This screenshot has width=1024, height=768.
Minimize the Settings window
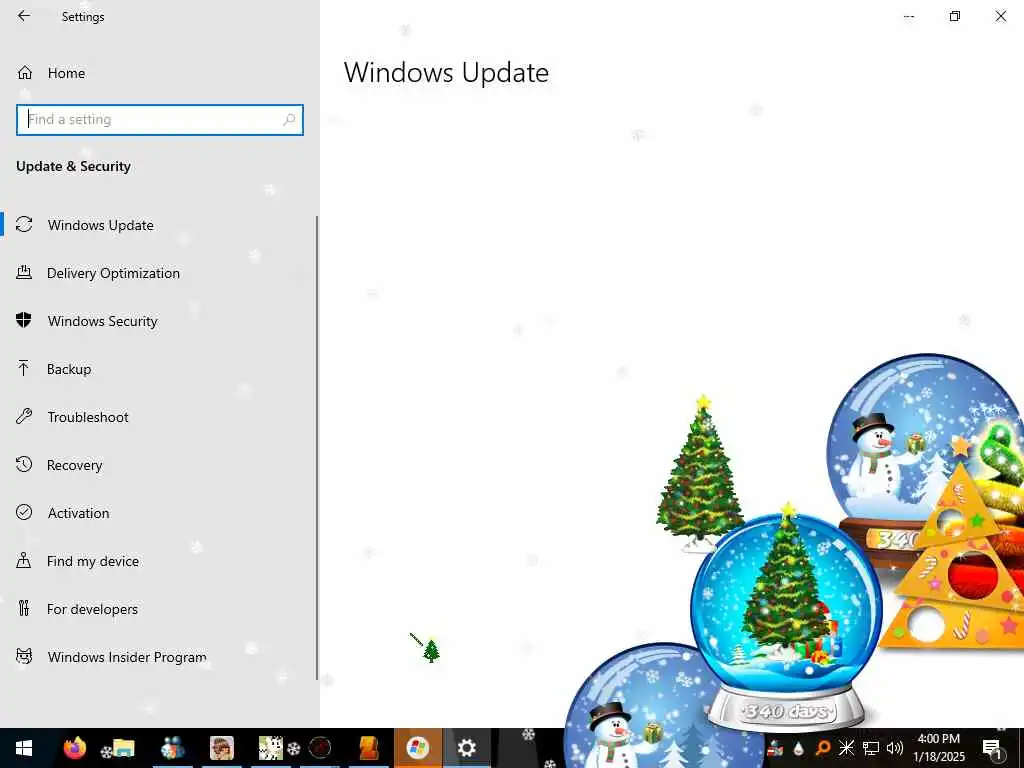tap(909, 16)
